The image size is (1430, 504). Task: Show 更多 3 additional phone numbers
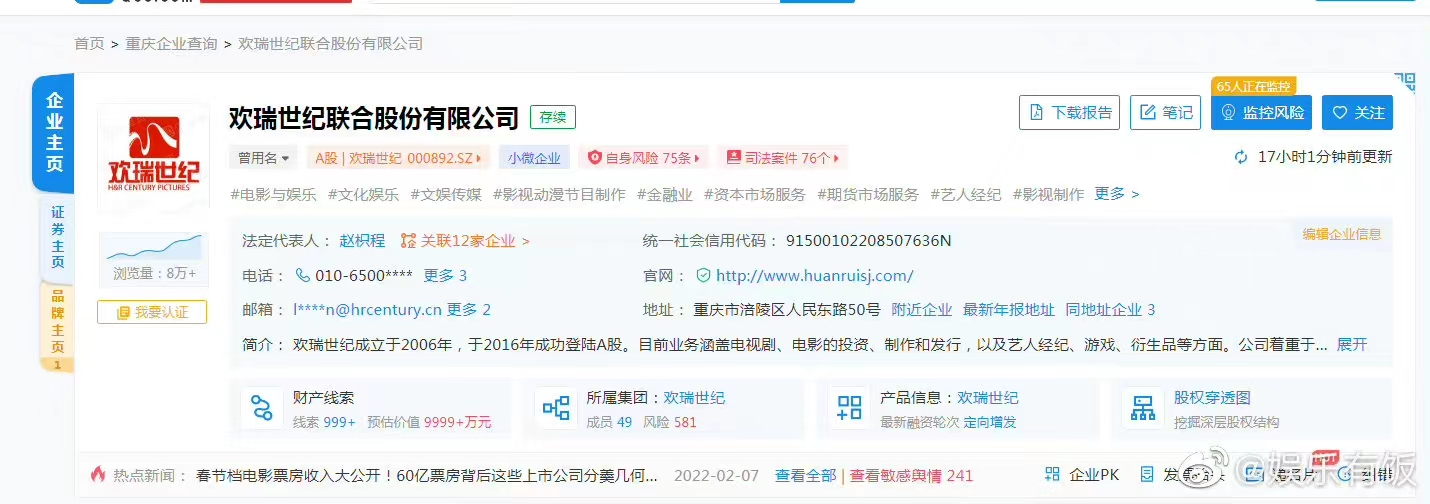(445, 275)
